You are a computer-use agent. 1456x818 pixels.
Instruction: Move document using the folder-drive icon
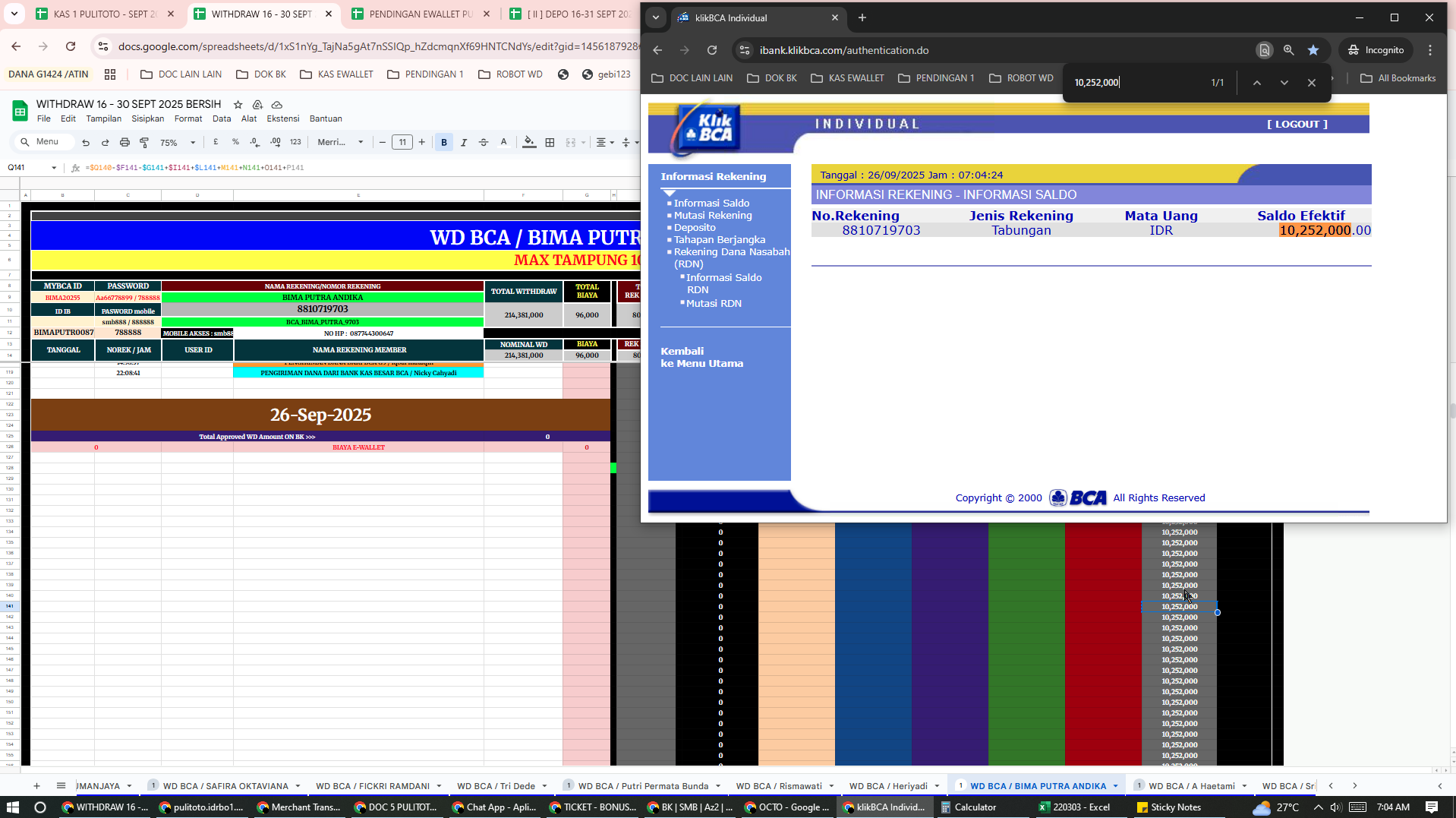click(x=257, y=105)
